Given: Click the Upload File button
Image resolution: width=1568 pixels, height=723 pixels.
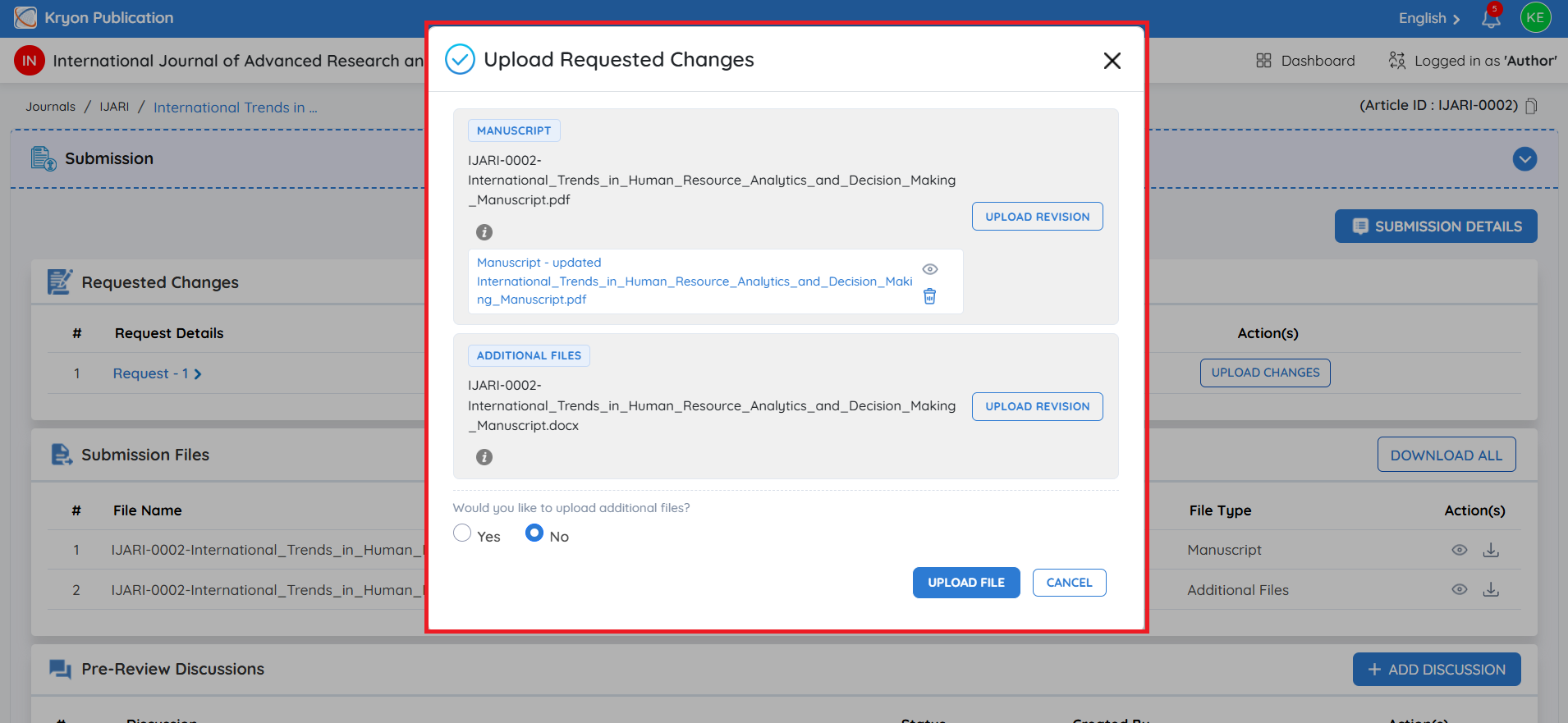Looking at the screenshot, I should tap(966, 583).
